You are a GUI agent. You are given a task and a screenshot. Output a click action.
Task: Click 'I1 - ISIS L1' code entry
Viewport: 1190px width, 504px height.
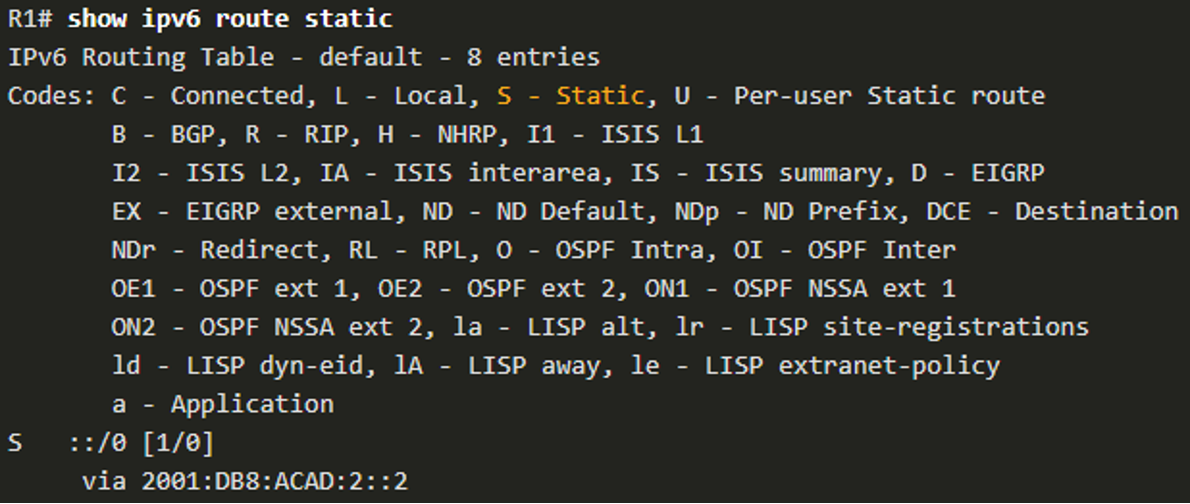tap(630, 134)
